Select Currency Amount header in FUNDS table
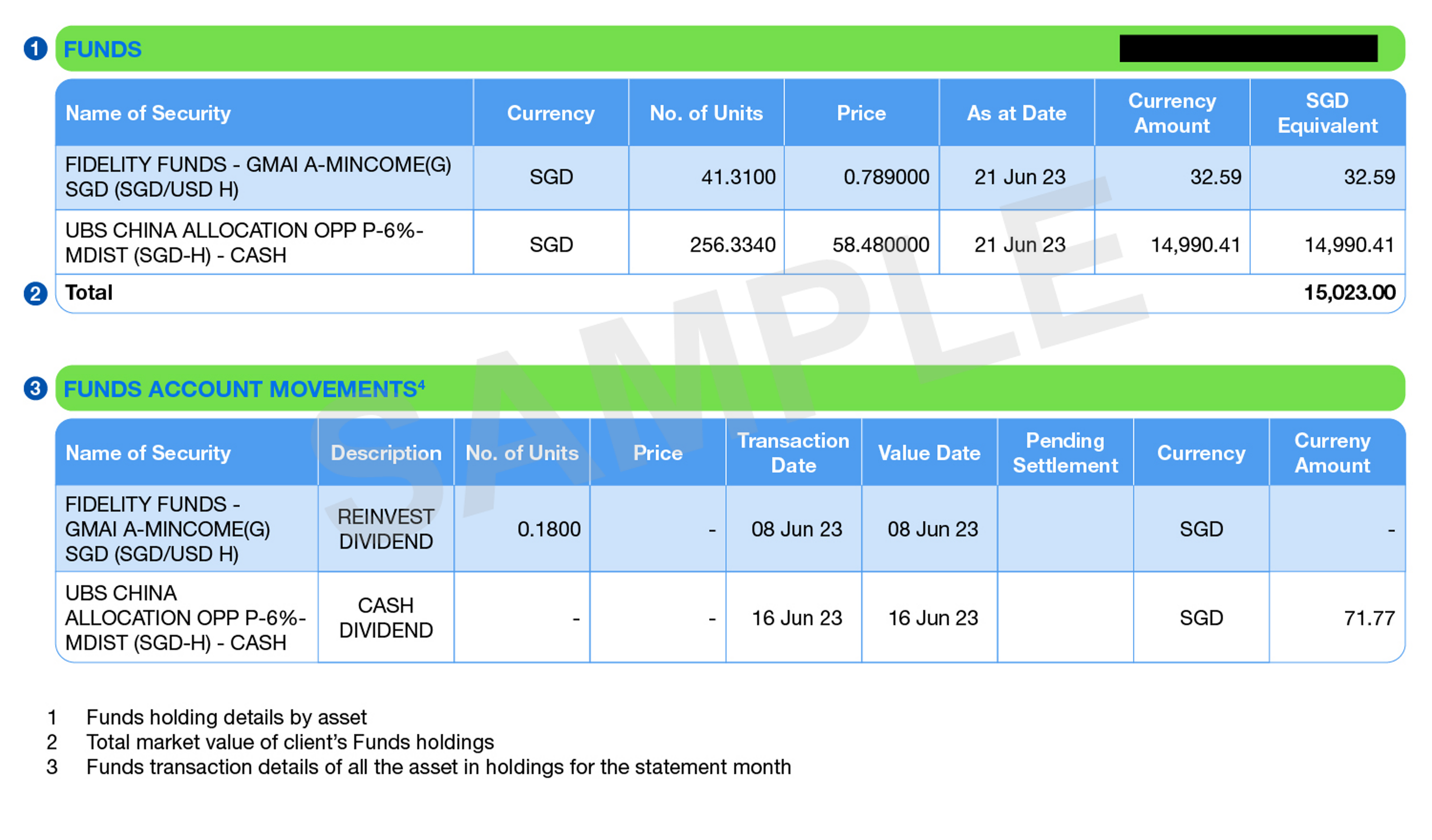 pyautogui.click(x=1172, y=113)
